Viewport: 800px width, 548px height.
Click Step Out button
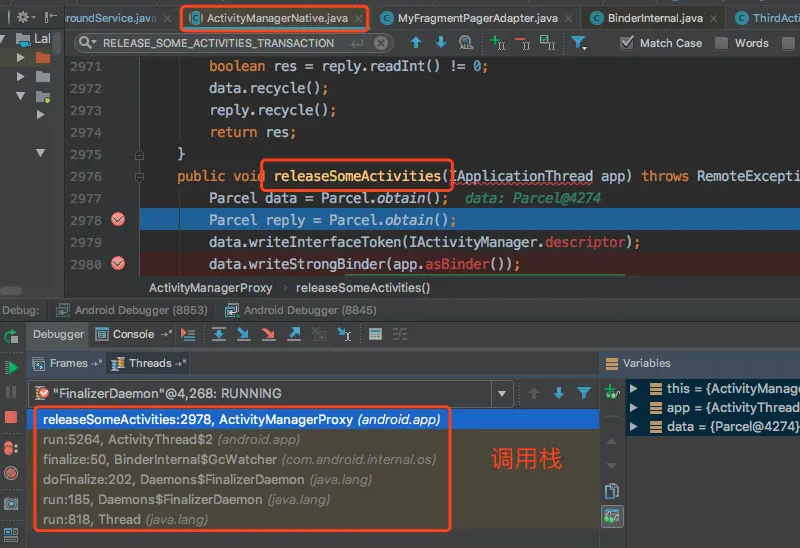coord(294,335)
